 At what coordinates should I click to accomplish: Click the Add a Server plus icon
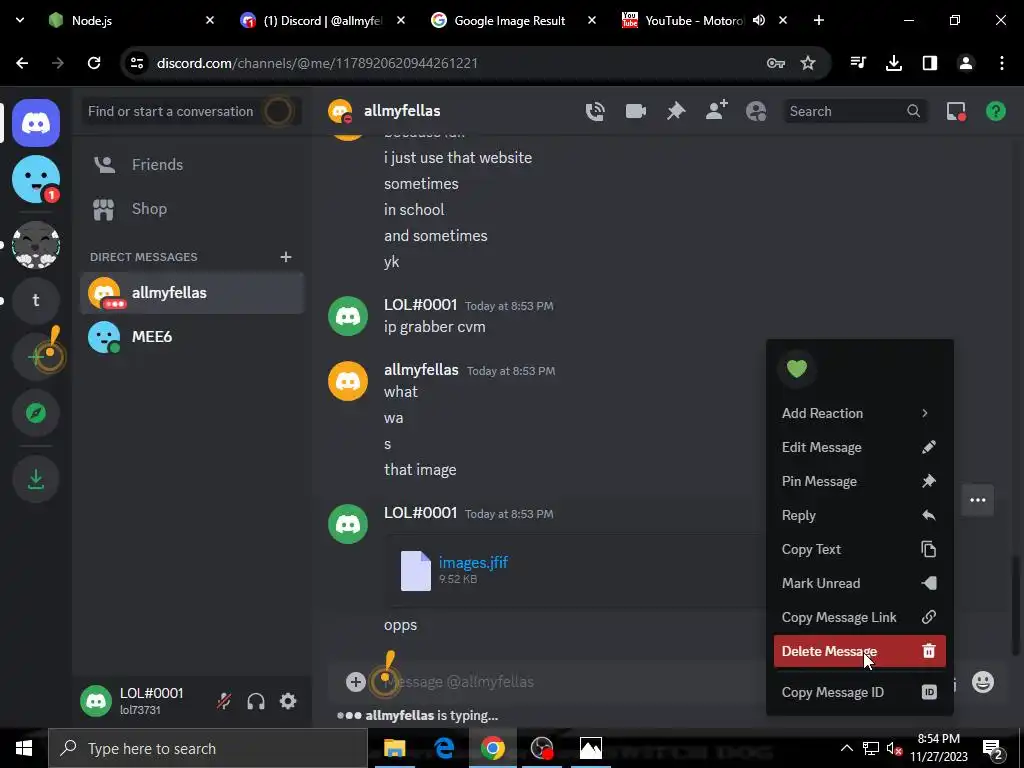coord(36,357)
